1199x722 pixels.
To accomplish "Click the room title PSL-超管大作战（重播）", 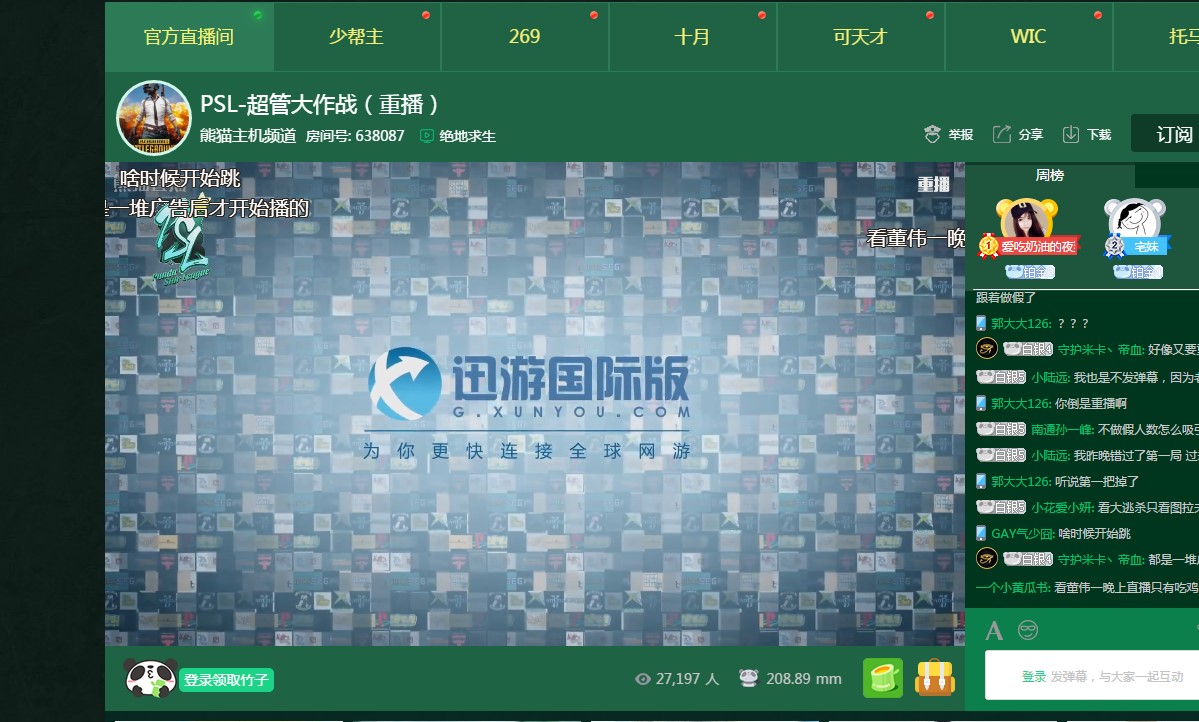I will pyautogui.click(x=320, y=104).
